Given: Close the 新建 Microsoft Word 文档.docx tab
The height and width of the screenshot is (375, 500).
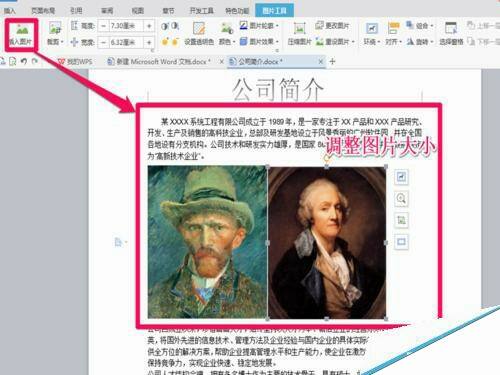Looking at the screenshot, I should (x=222, y=62).
